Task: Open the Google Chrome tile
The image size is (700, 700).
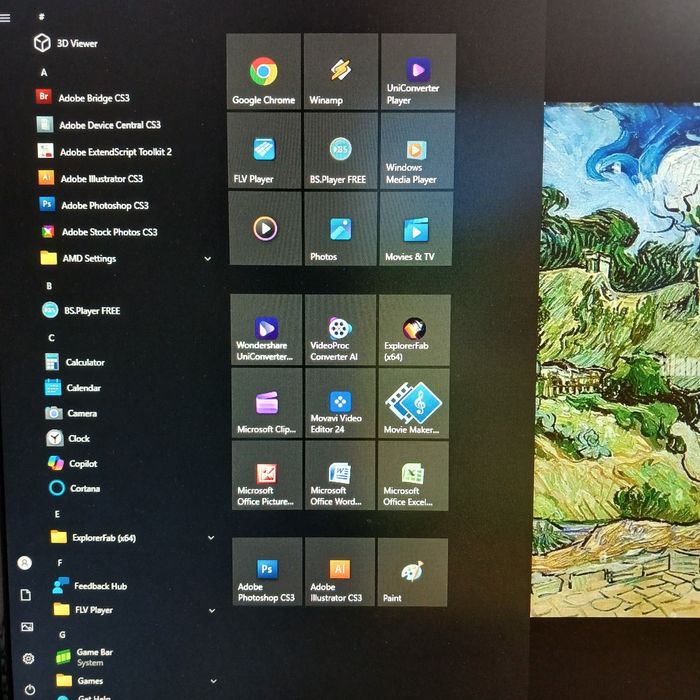Action: point(263,71)
